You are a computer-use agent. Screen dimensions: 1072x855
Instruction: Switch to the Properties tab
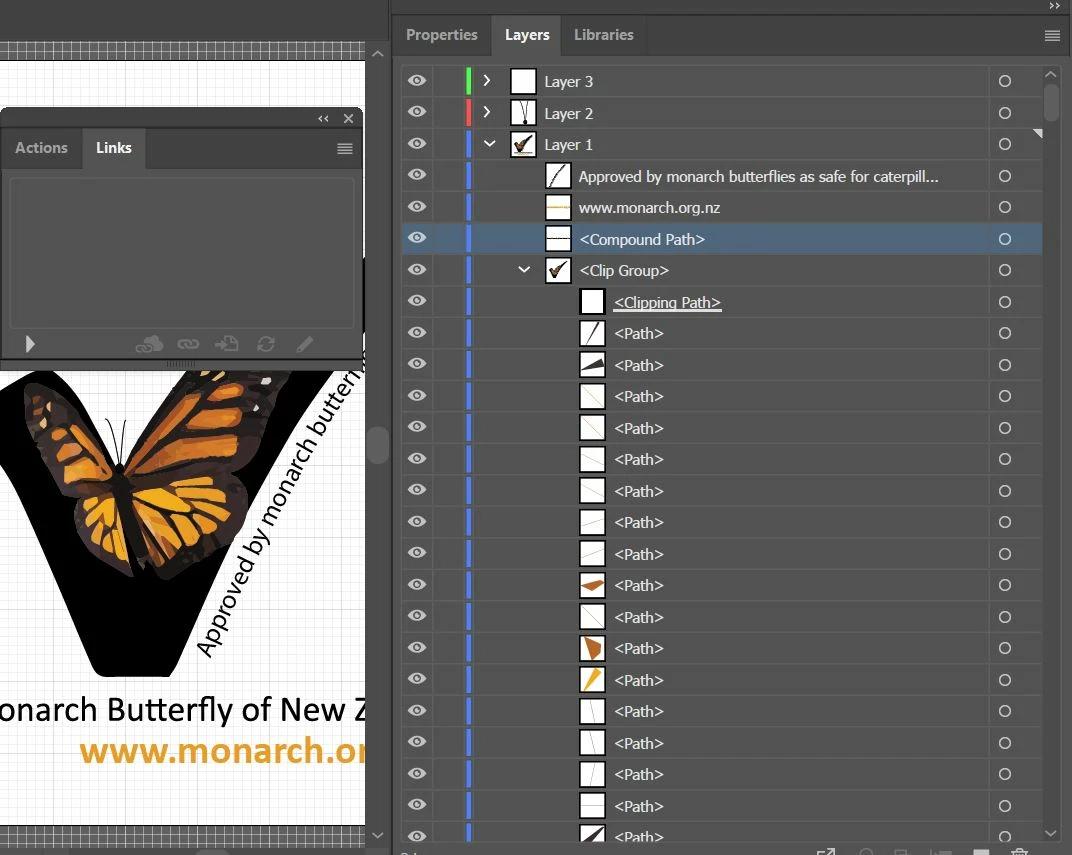pos(442,35)
